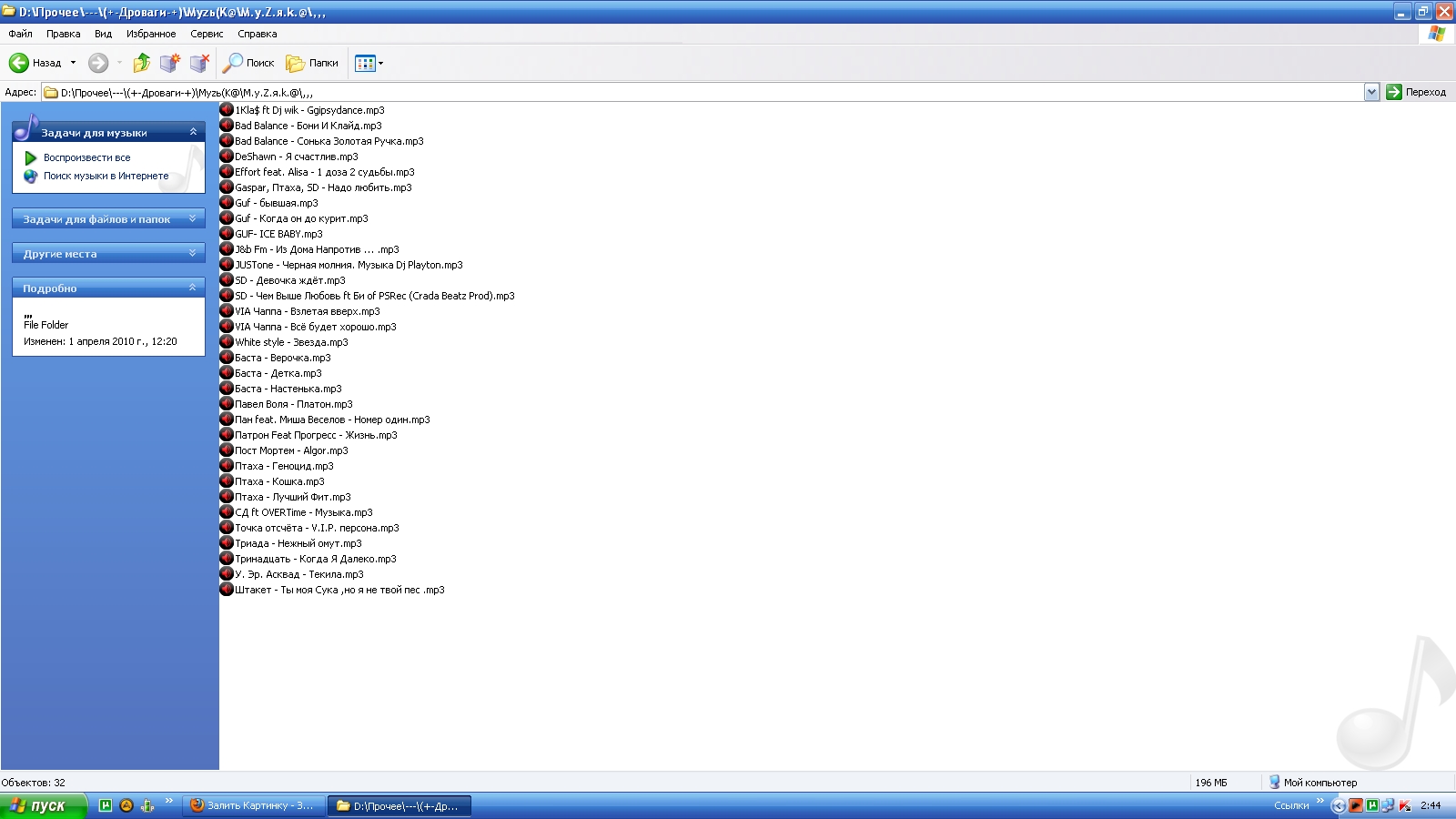
Task: Select Точка отсчёта - V.I.P. персона.mp3
Action: click(x=310, y=528)
